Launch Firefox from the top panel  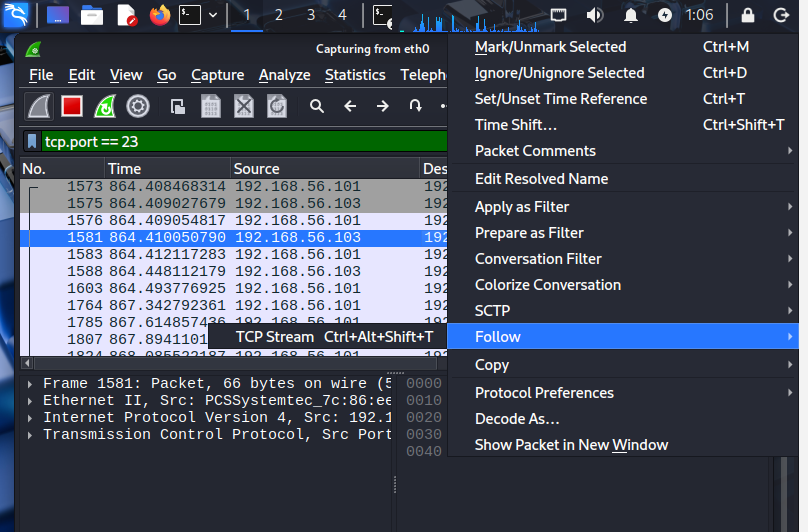[160, 15]
